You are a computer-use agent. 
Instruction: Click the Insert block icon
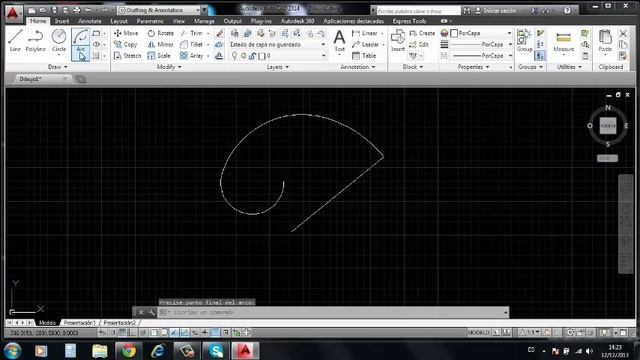click(x=398, y=40)
